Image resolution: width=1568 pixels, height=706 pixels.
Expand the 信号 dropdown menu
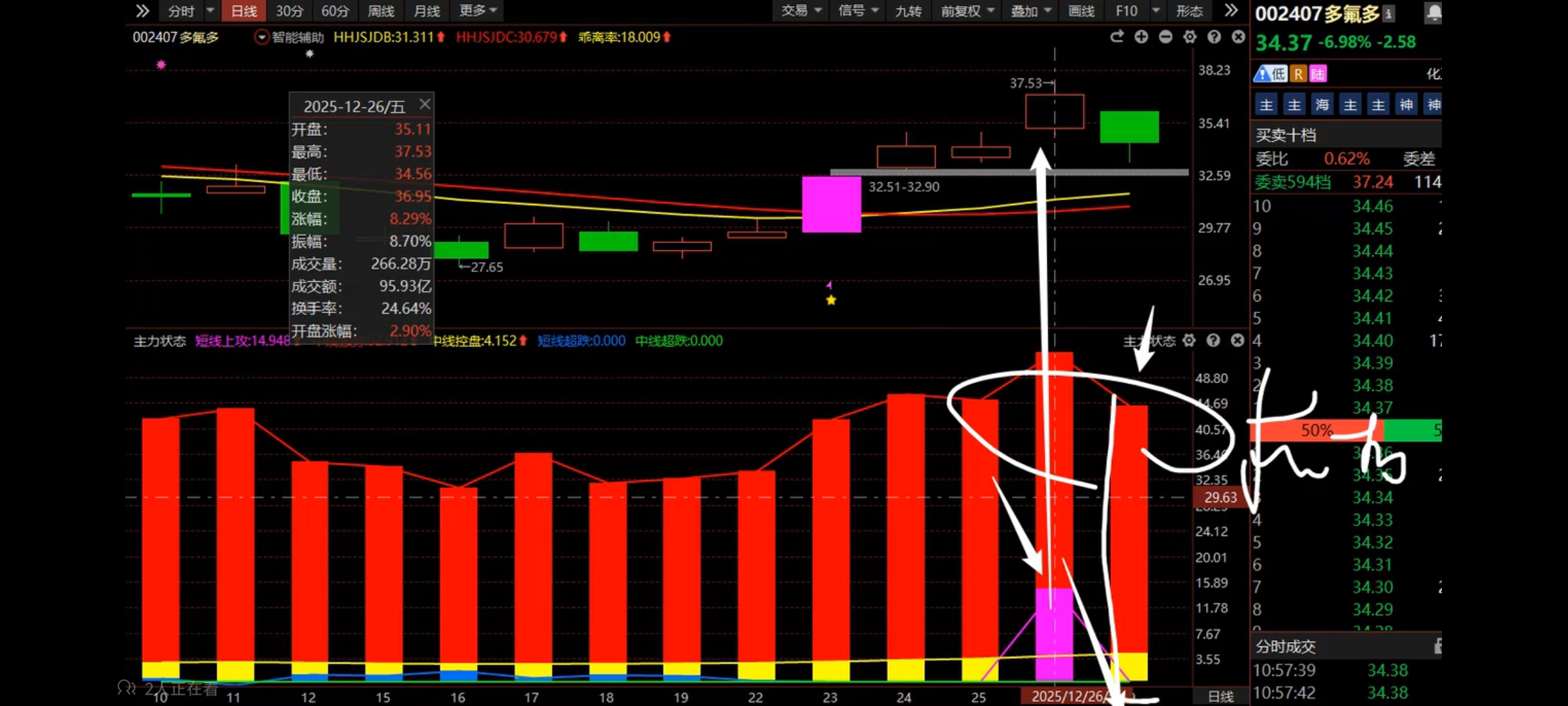point(858,10)
